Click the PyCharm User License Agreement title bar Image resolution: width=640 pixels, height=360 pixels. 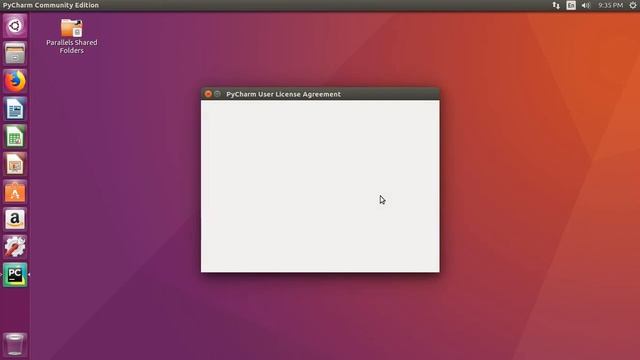[320, 94]
